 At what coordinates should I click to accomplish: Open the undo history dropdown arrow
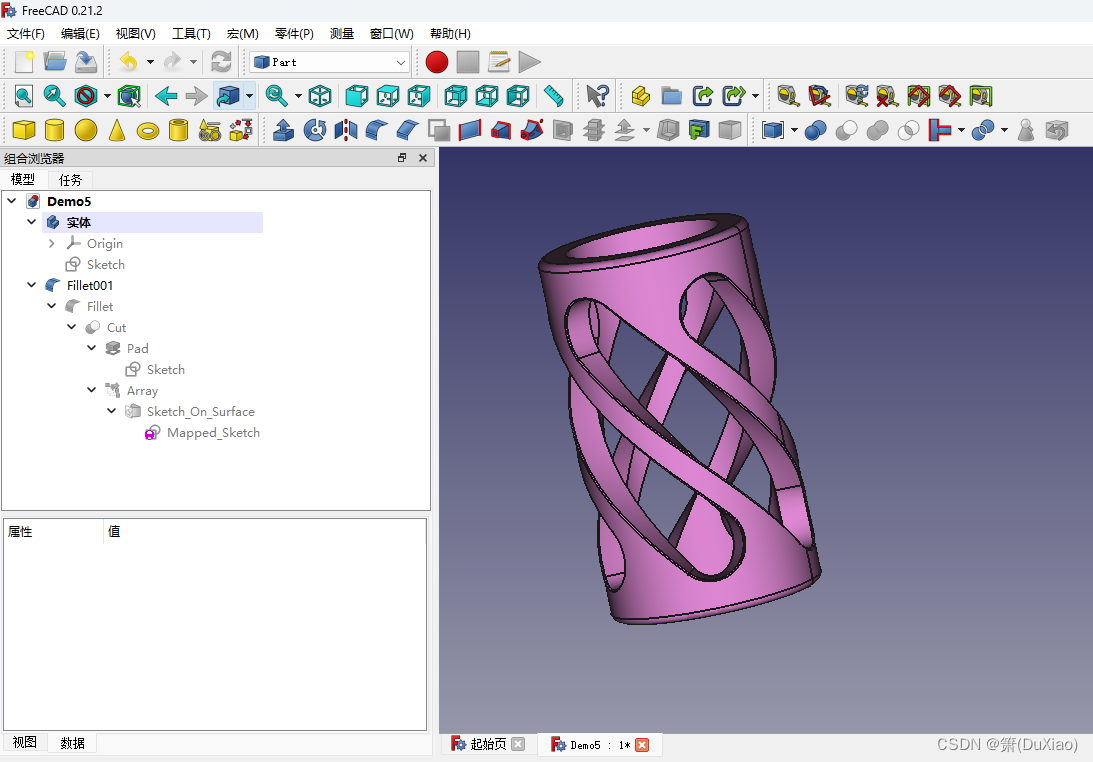click(x=151, y=62)
